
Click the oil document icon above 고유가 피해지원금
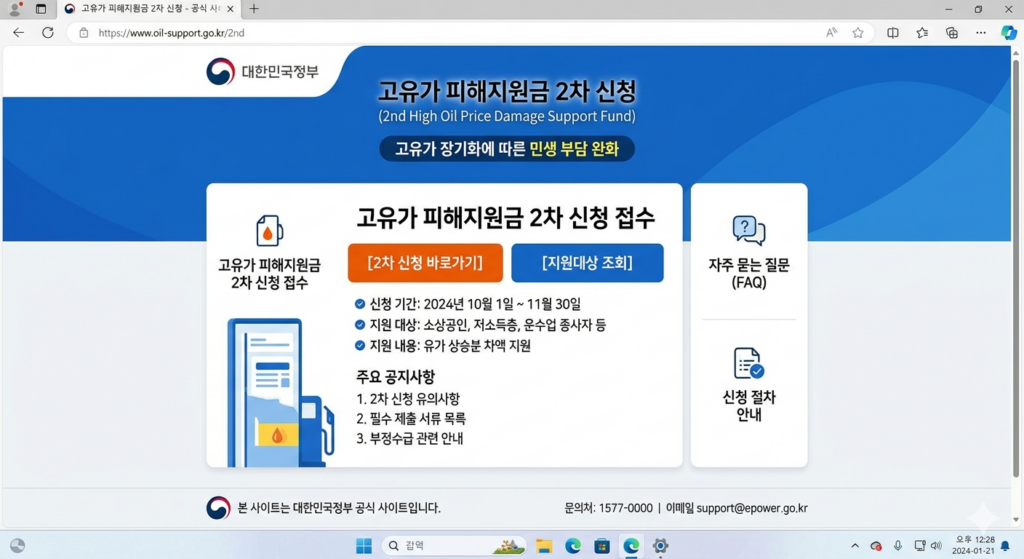(269, 231)
